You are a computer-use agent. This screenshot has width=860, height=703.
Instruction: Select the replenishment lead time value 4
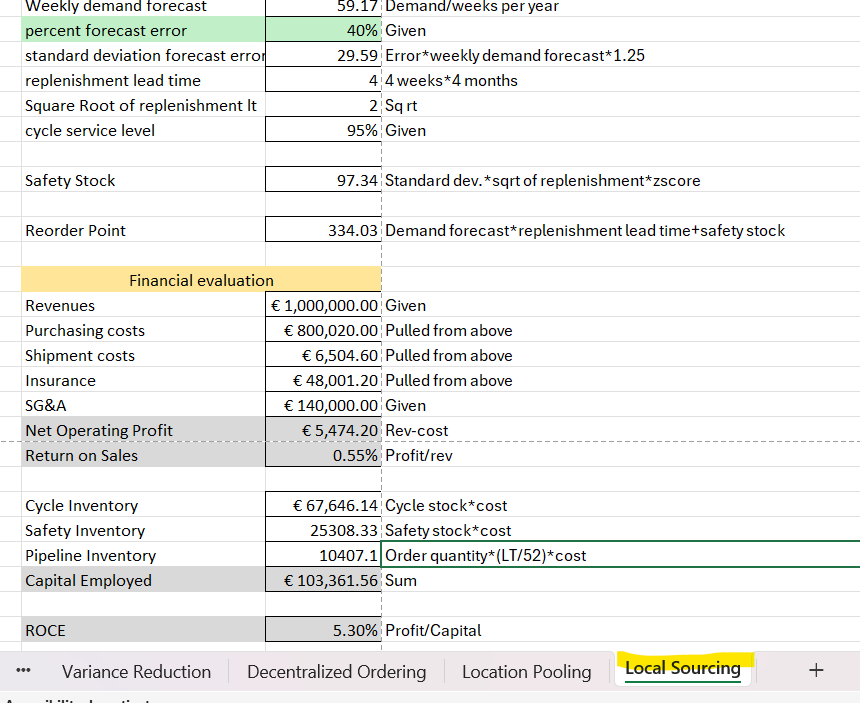point(323,81)
